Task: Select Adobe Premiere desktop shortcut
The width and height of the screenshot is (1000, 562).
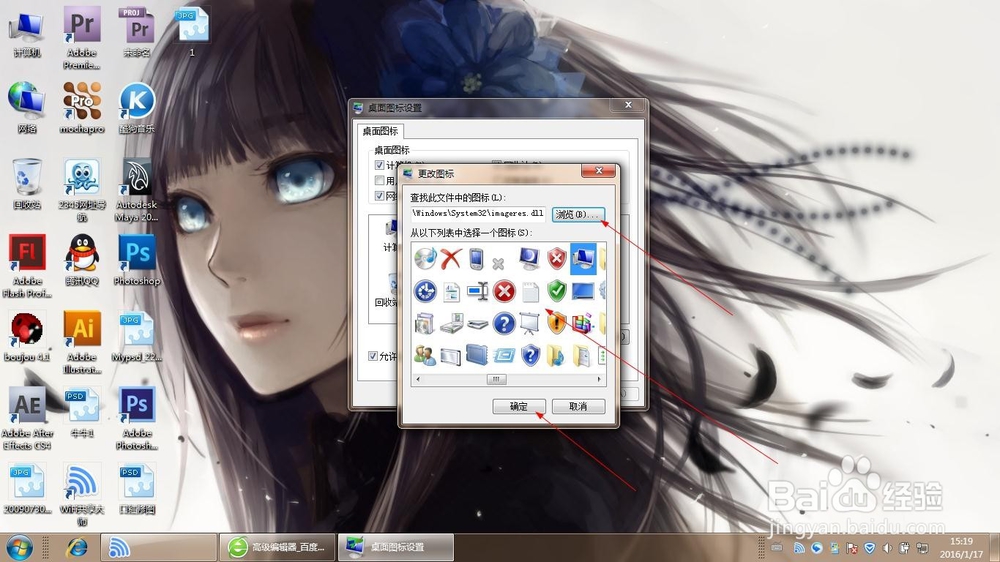Action: 82,37
